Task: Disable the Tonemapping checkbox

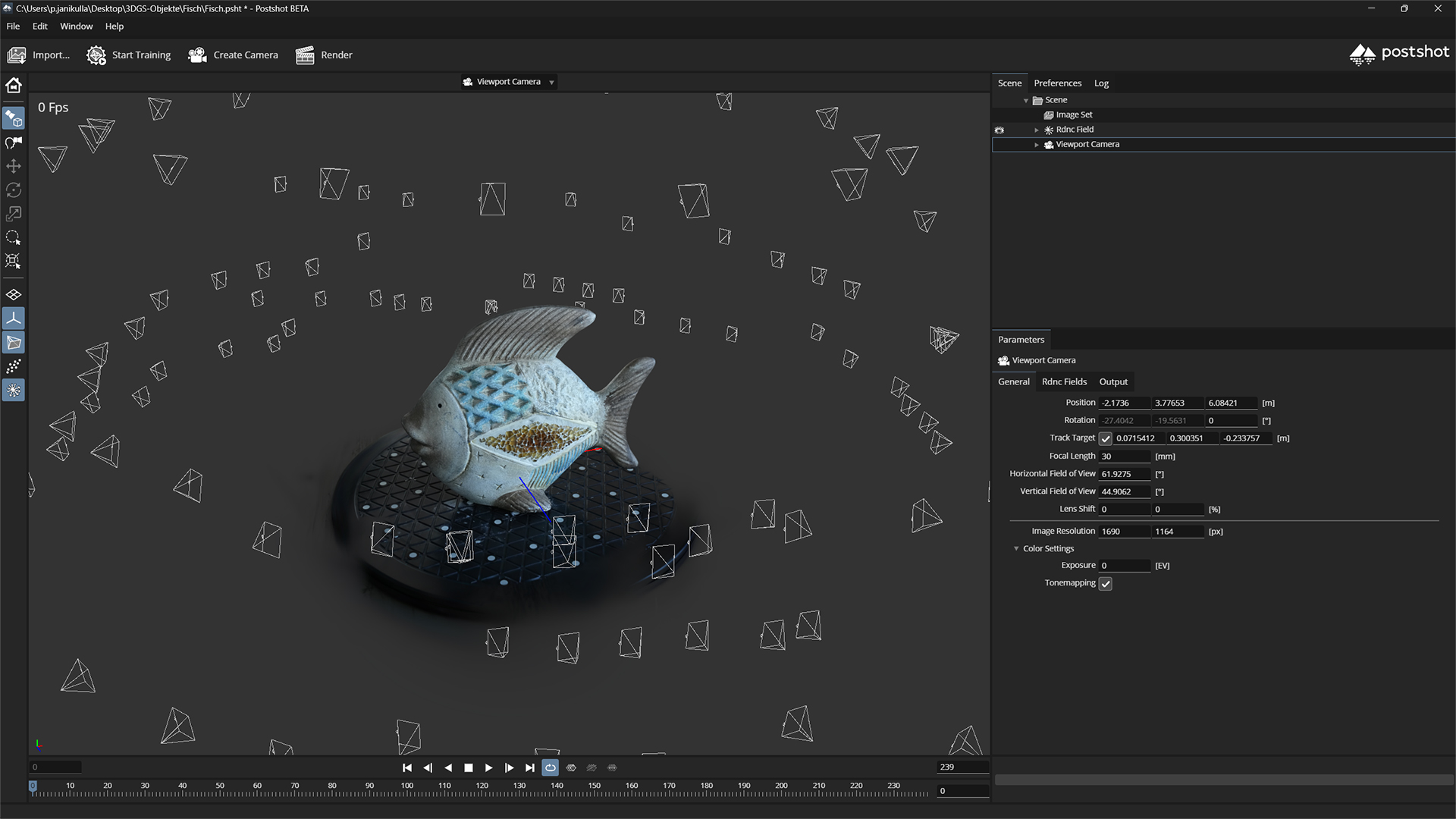Action: (x=1106, y=583)
